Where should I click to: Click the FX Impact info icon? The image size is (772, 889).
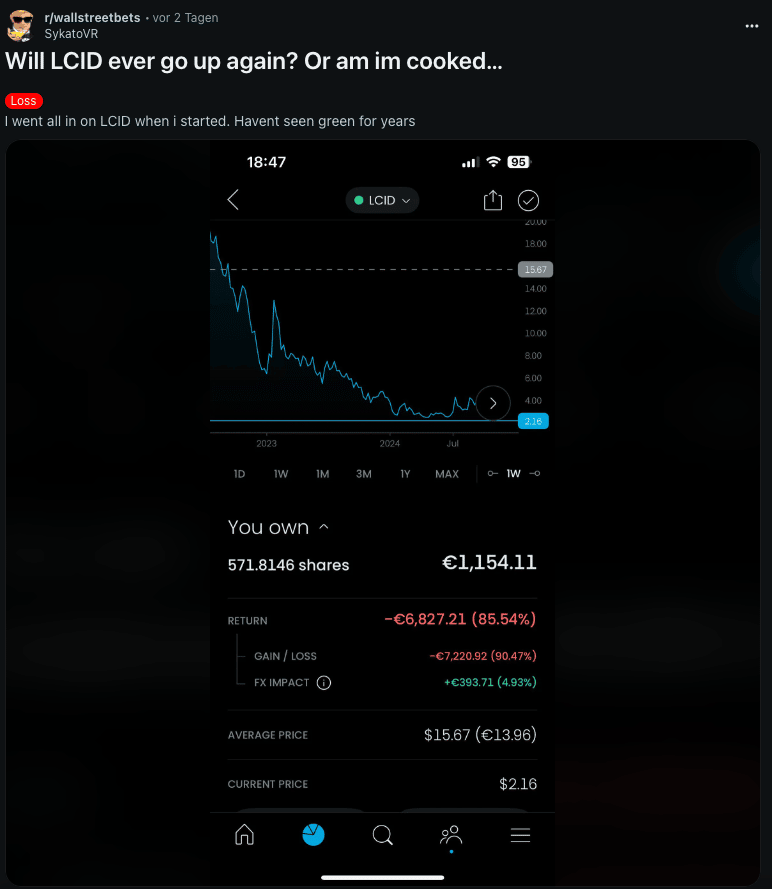coord(324,683)
